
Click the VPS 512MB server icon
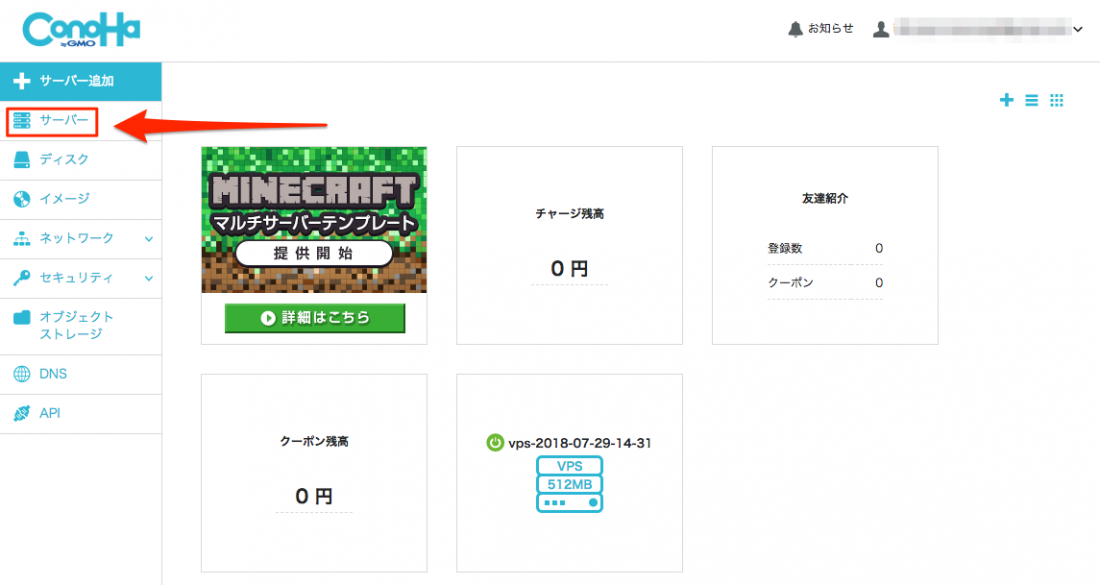coord(570,484)
